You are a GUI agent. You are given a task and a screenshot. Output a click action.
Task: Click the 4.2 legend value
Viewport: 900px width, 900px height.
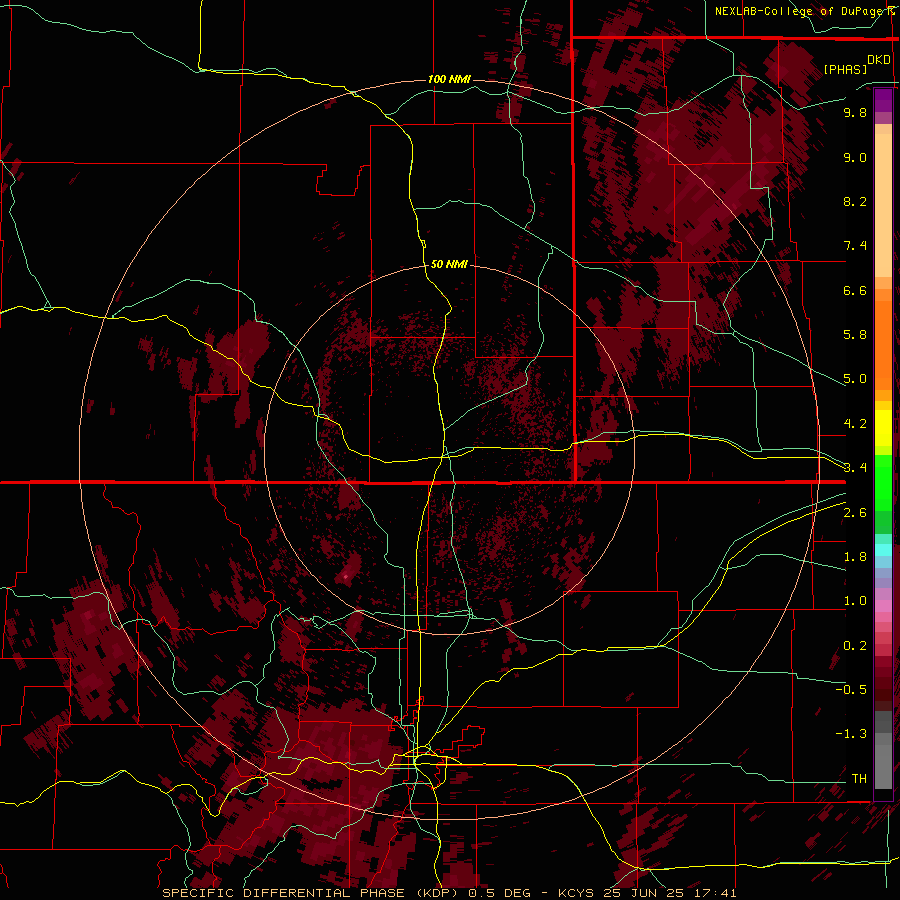click(x=855, y=424)
